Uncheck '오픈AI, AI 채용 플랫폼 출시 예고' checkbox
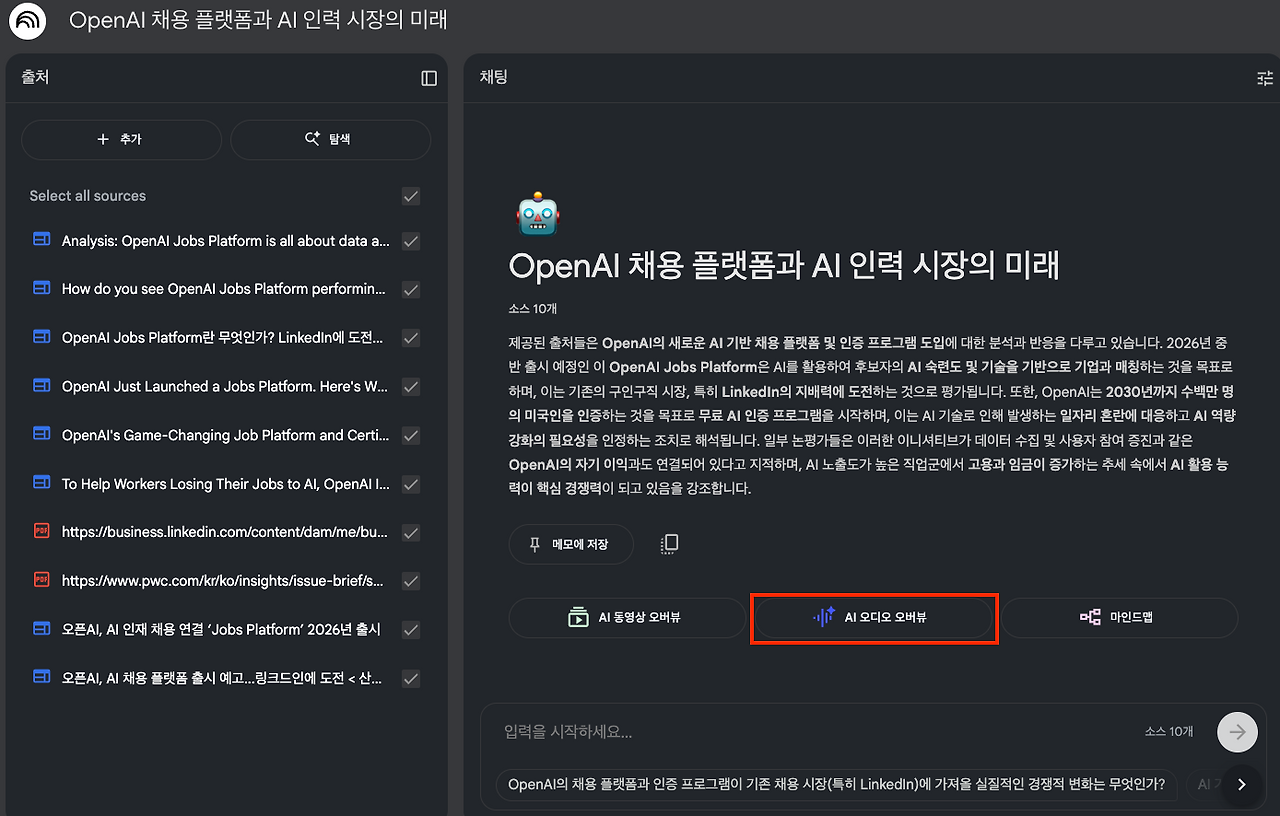Viewport: 1280px width, 816px height. (410, 679)
